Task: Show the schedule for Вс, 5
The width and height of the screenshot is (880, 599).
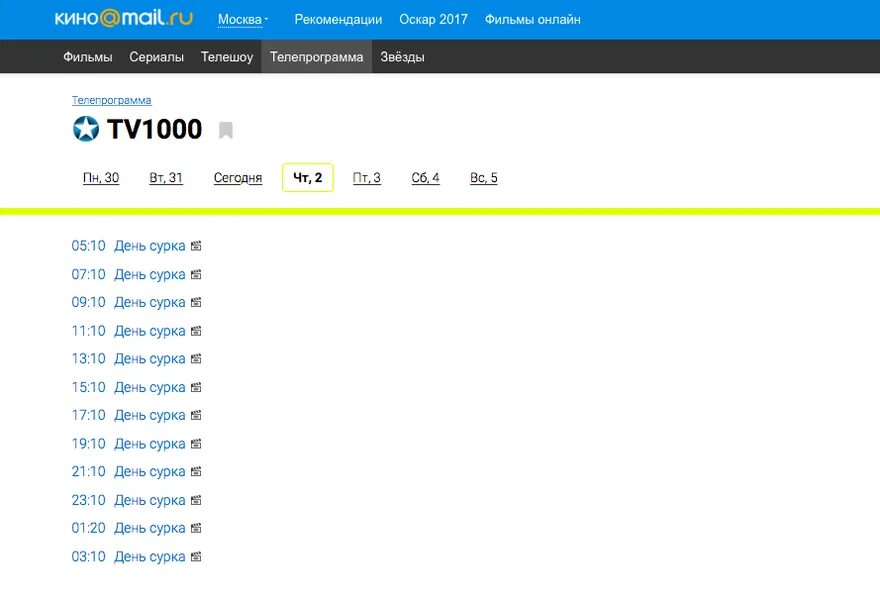Action: [484, 178]
